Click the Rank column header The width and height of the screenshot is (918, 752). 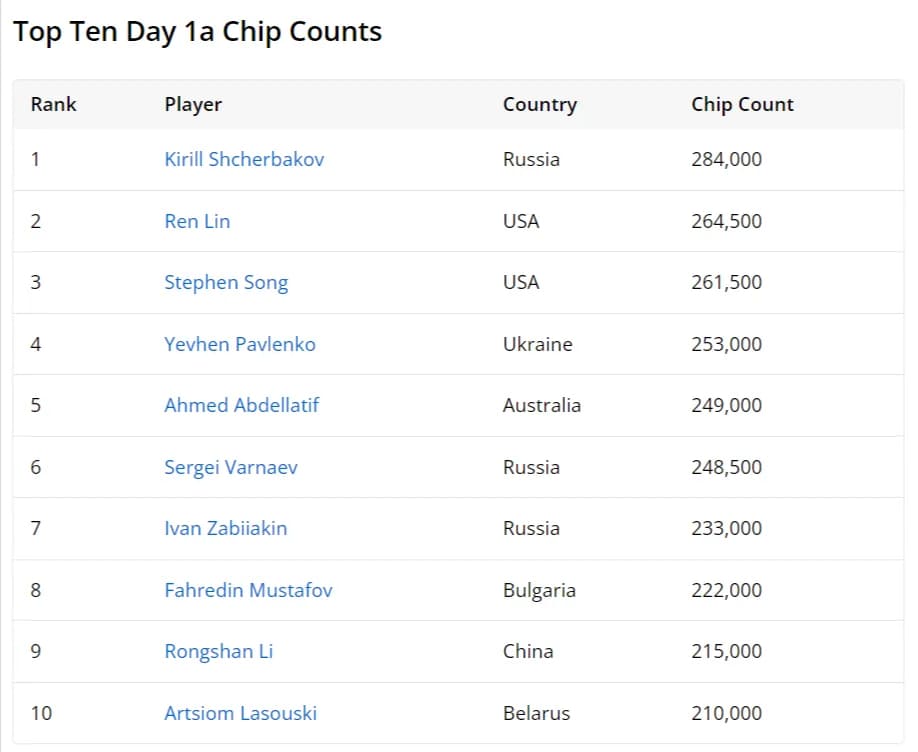(54, 104)
